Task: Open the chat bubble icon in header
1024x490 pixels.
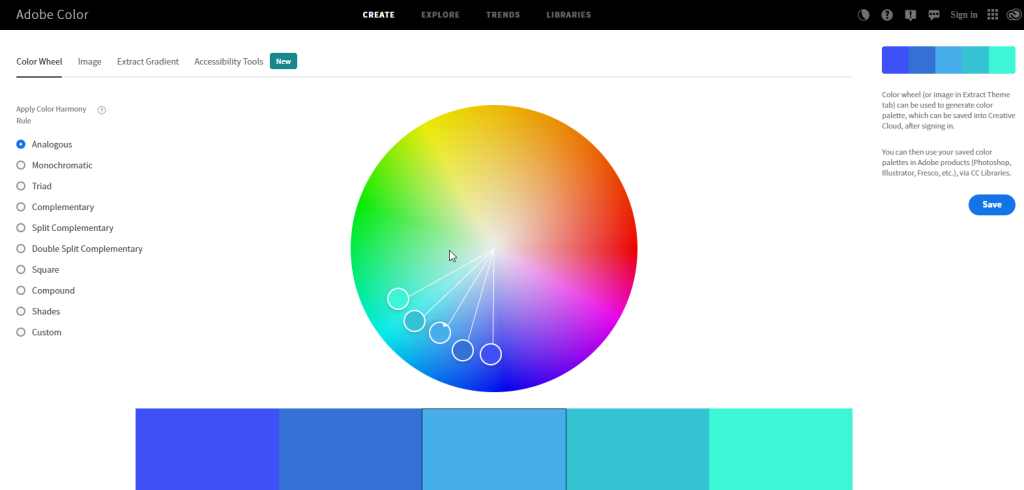Action: (x=934, y=15)
